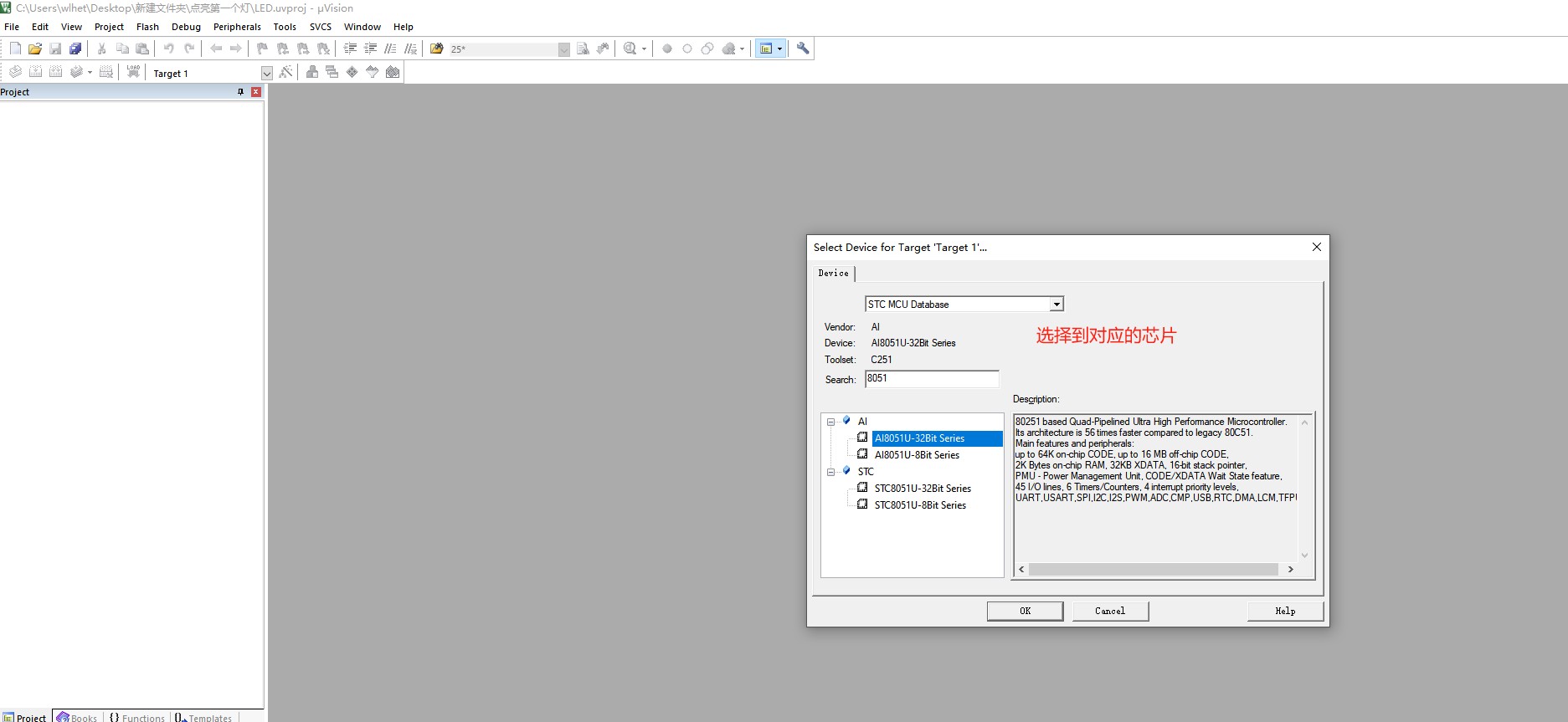Open Configuration wrench icon
The image size is (1568, 722).
pyautogui.click(x=803, y=49)
